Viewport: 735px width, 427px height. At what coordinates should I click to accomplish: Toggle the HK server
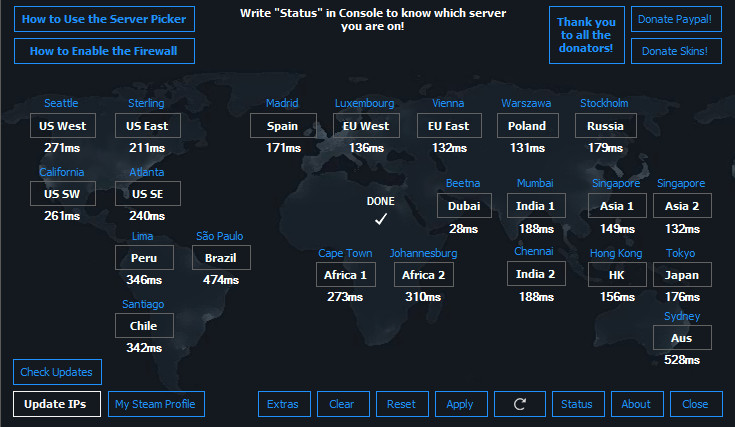pyautogui.click(x=617, y=275)
